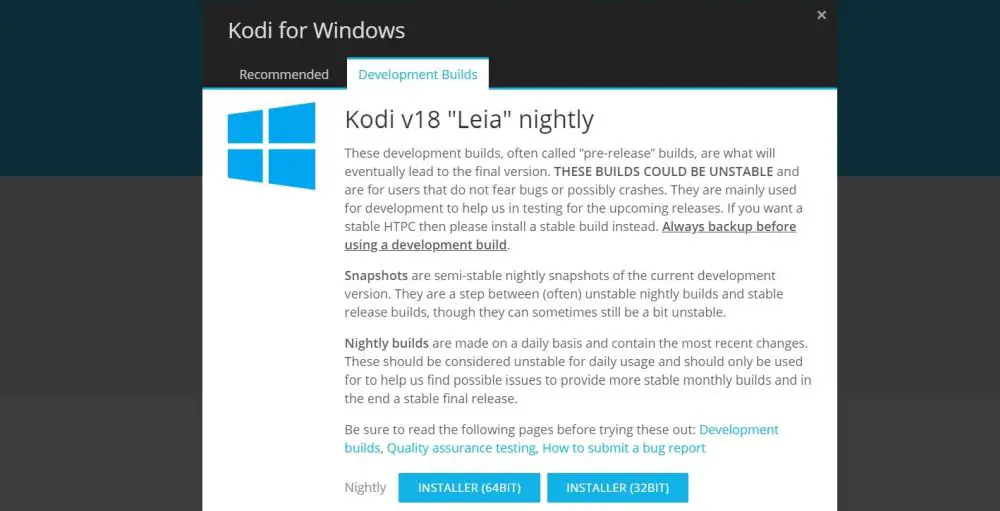Click the Kodi v18 "Leia" nightly heading
The height and width of the screenshot is (511, 1000).
469,120
